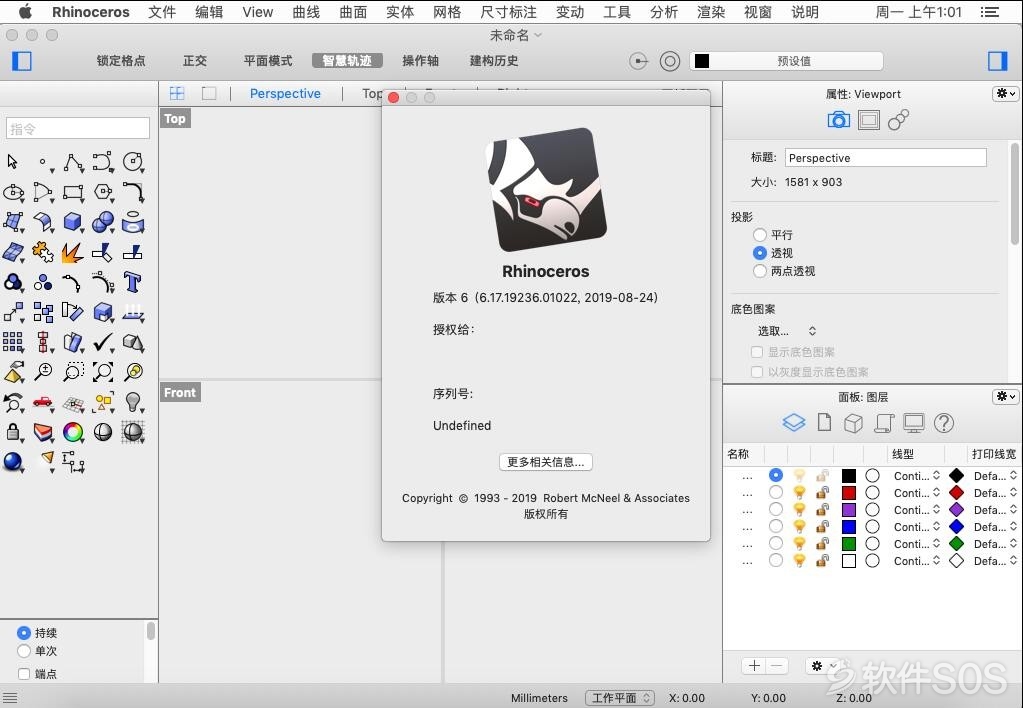
Task: Select the 持续 osnap radio button
Action: [x=24, y=633]
